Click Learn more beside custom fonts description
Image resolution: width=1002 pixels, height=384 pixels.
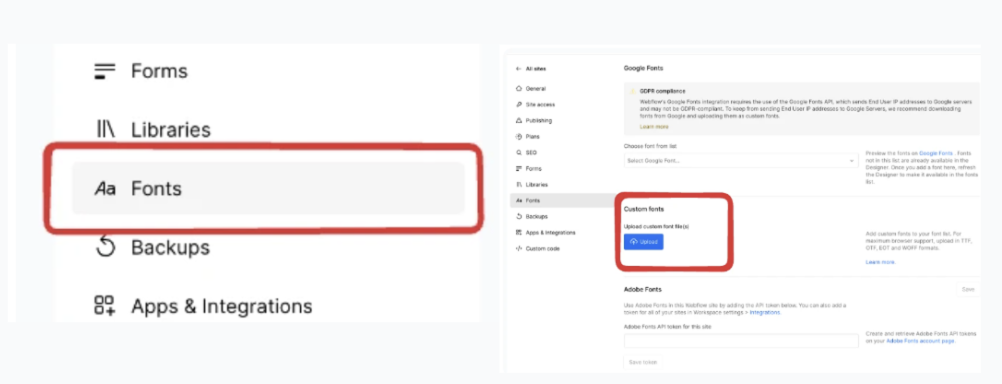pos(880,262)
